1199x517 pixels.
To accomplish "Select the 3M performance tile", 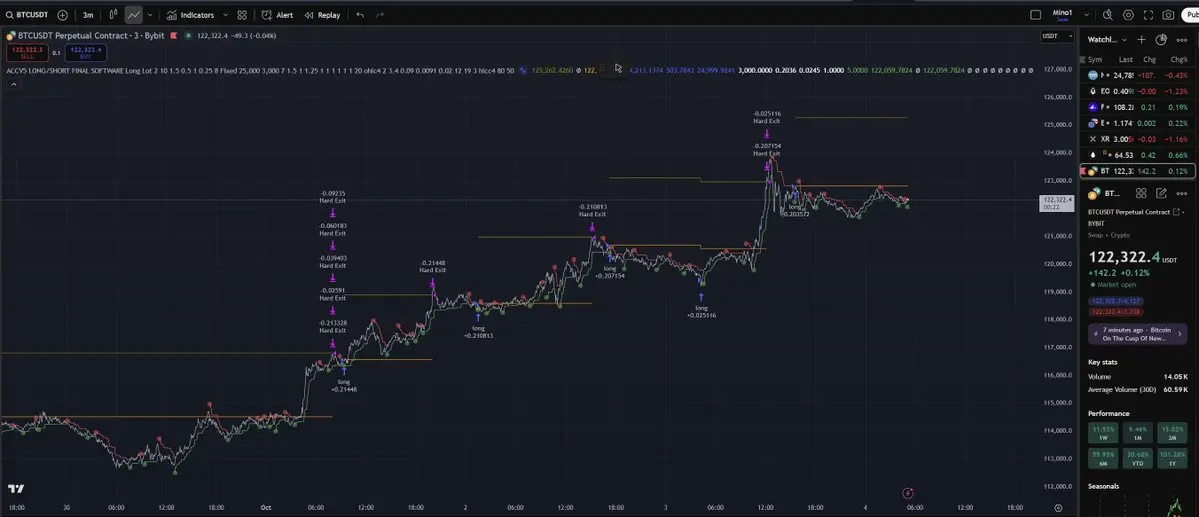I will tap(1172, 433).
